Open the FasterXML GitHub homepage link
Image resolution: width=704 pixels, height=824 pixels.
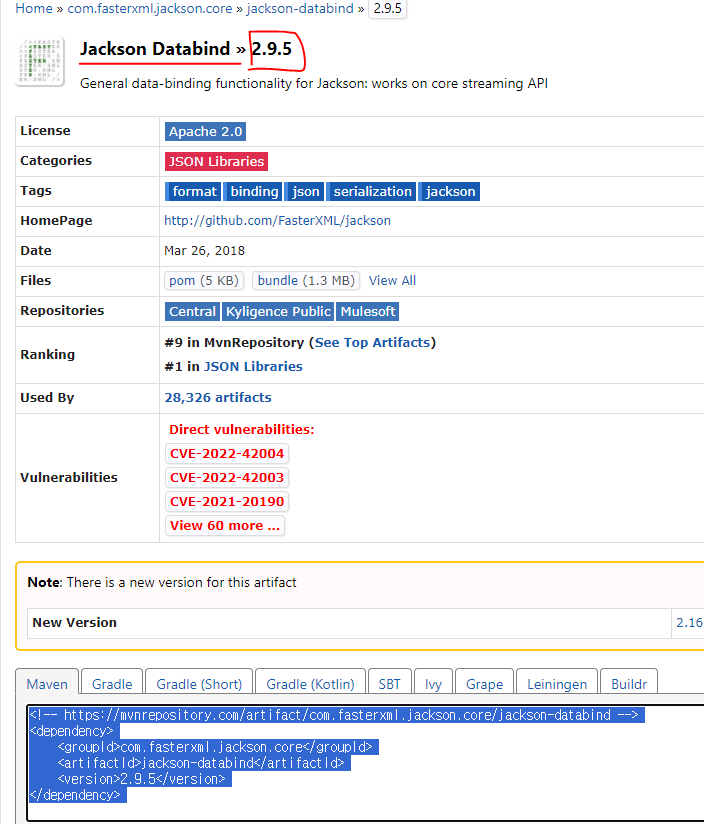(277, 221)
